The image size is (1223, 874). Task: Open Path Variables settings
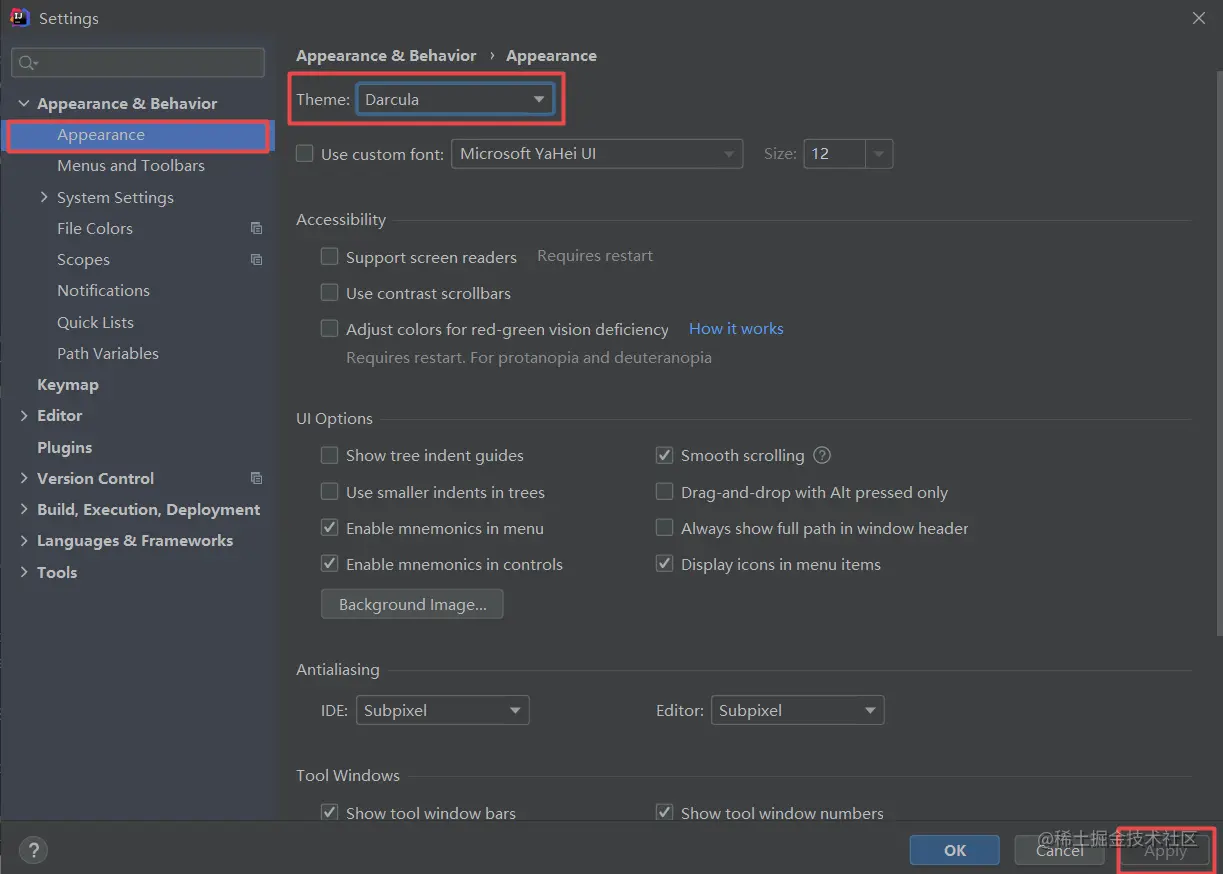(x=108, y=353)
